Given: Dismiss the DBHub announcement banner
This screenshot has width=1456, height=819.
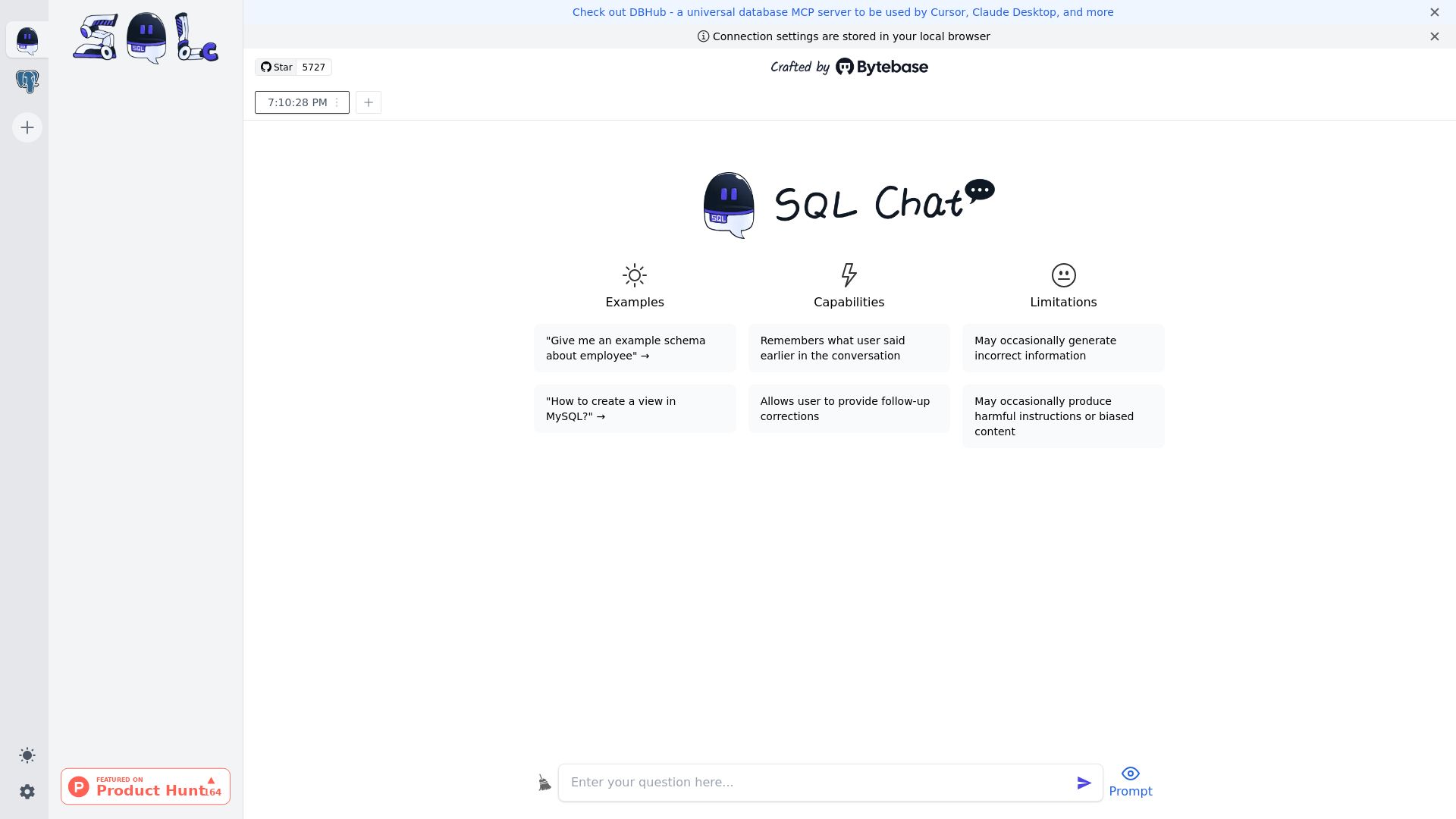Looking at the screenshot, I should 1435,12.
